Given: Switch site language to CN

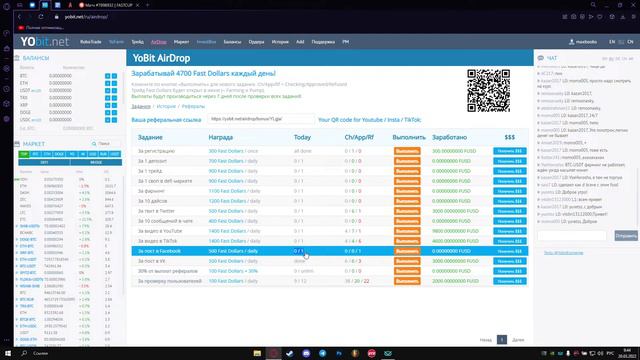Looking at the screenshot, I should 630,42.
